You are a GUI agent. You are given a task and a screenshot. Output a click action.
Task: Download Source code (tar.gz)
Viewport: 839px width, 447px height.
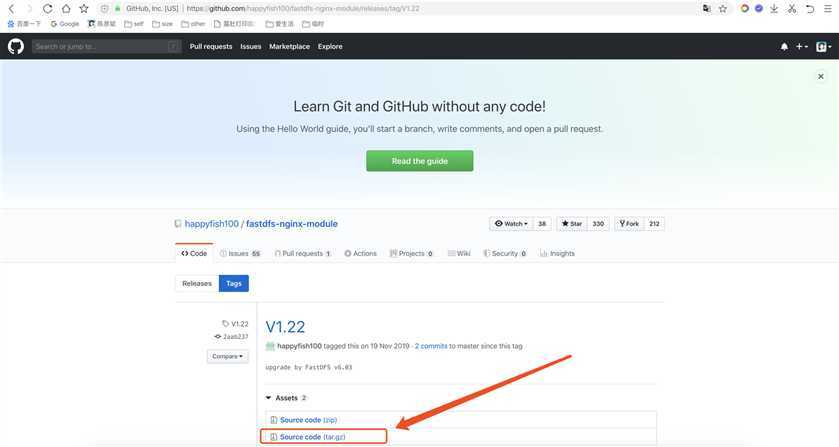click(x=312, y=437)
